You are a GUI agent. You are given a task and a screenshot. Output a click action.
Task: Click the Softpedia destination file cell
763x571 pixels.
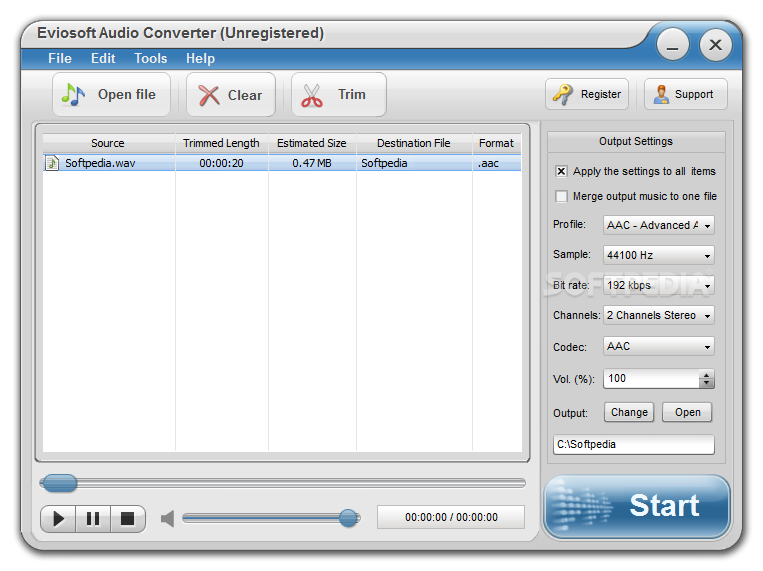click(x=414, y=163)
